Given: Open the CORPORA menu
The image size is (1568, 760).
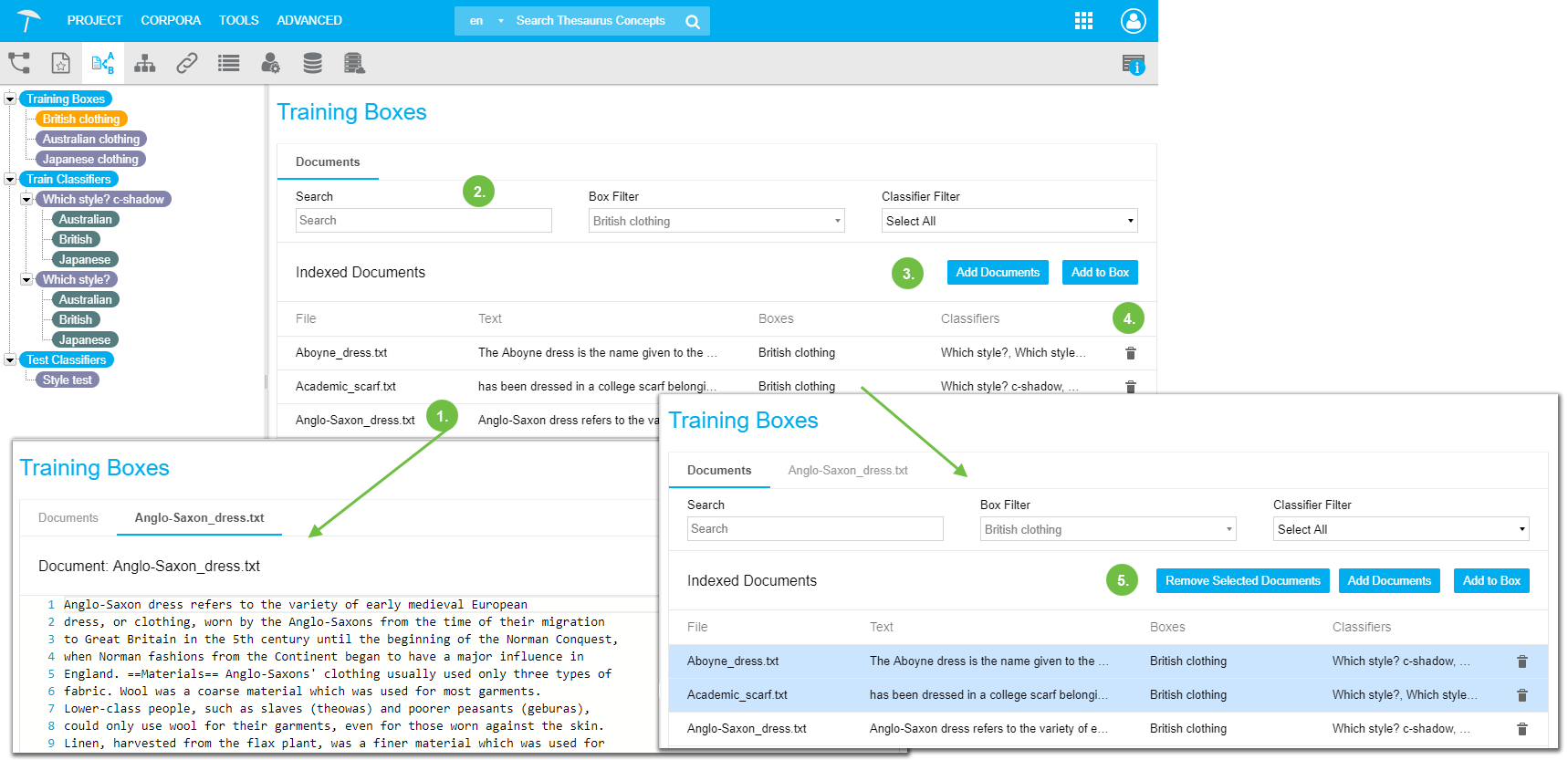Looking at the screenshot, I should (x=171, y=20).
